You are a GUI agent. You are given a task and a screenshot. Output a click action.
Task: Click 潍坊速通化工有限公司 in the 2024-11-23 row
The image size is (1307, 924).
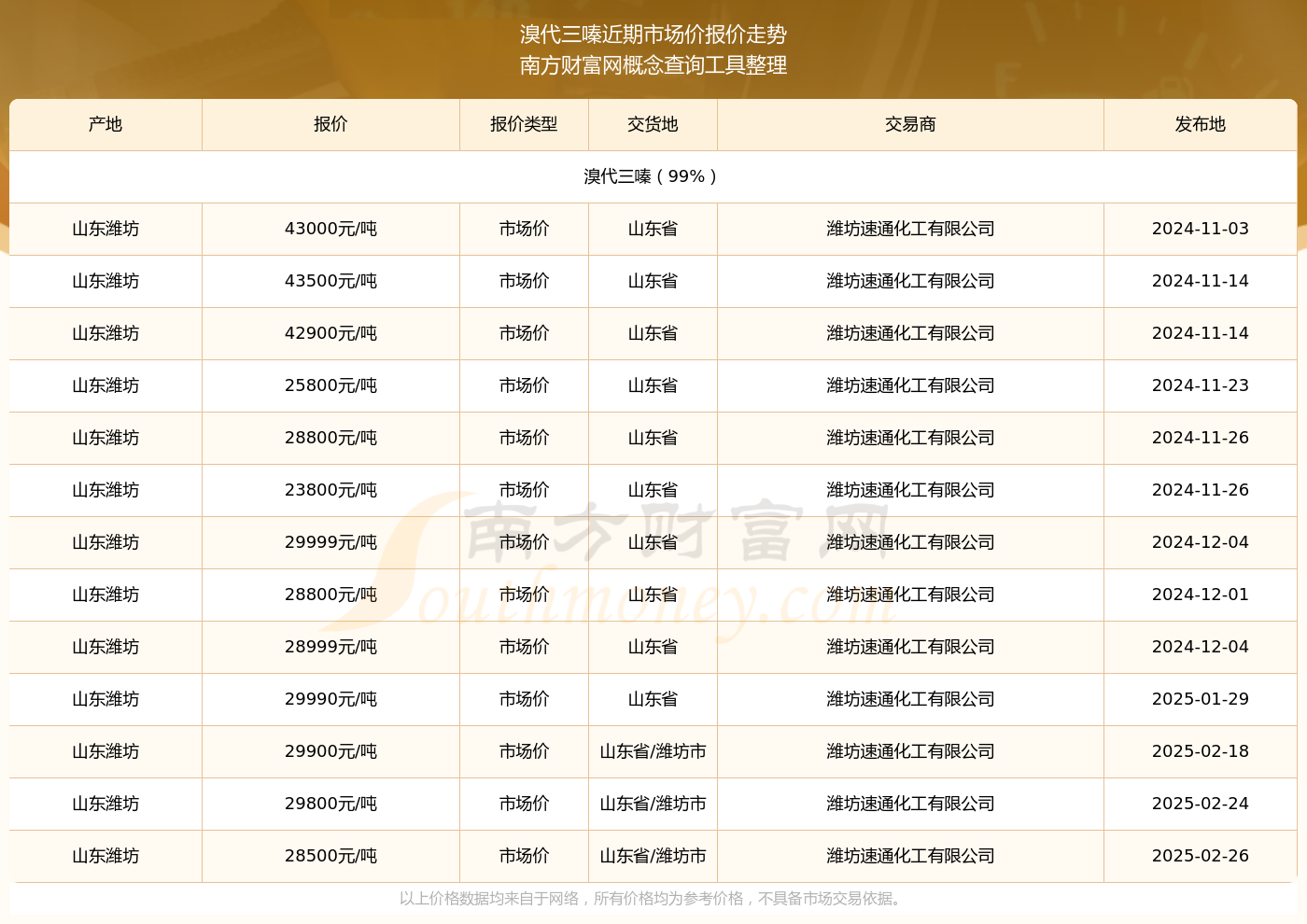(910, 385)
